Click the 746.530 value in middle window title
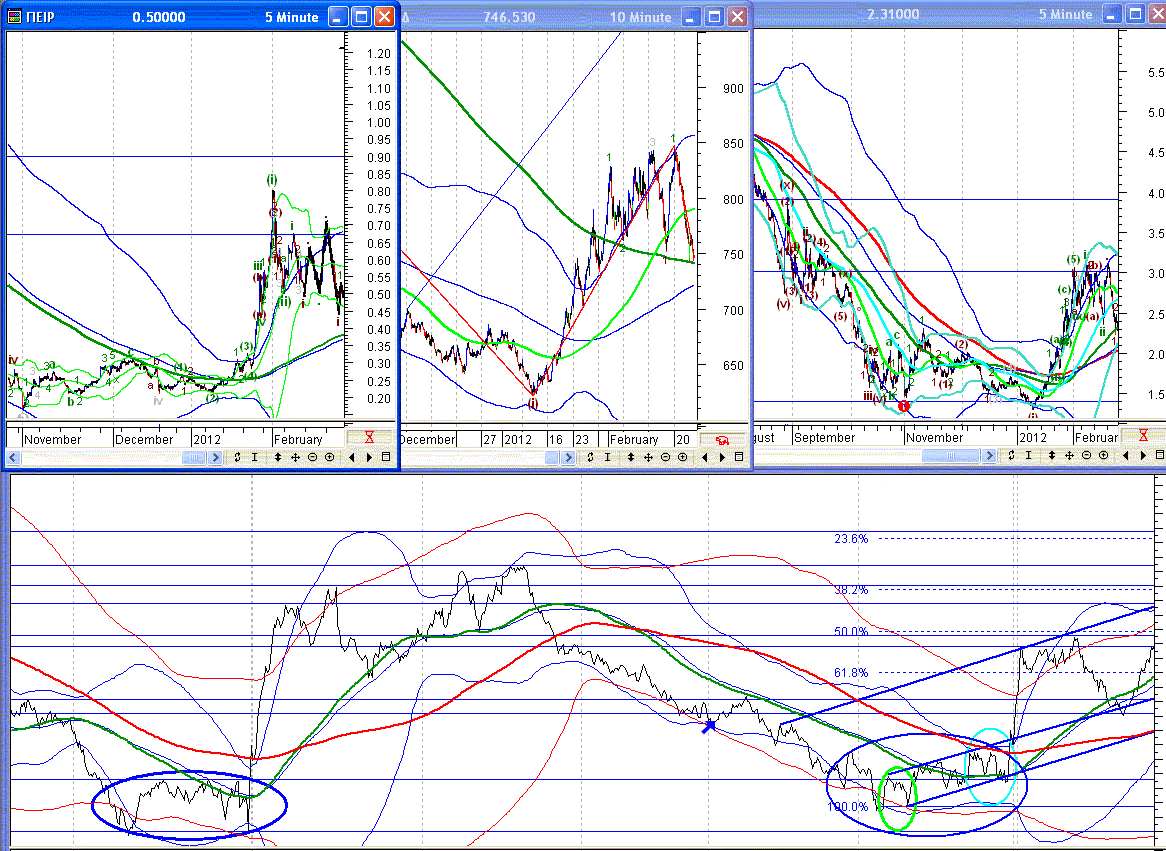The width and height of the screenshot is (1166, 851). 509,16
